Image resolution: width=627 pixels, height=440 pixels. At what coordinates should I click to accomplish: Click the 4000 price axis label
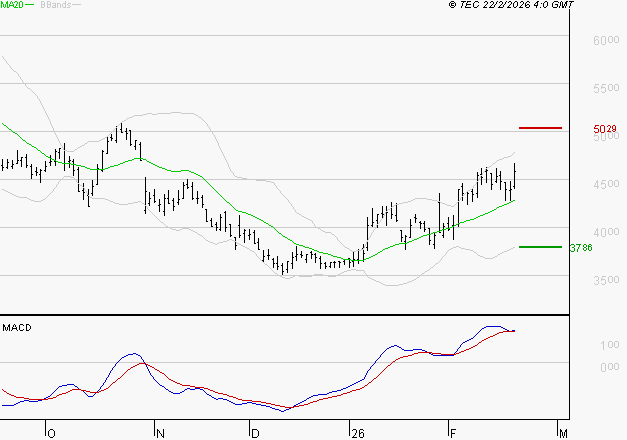[x=606, y=232]
